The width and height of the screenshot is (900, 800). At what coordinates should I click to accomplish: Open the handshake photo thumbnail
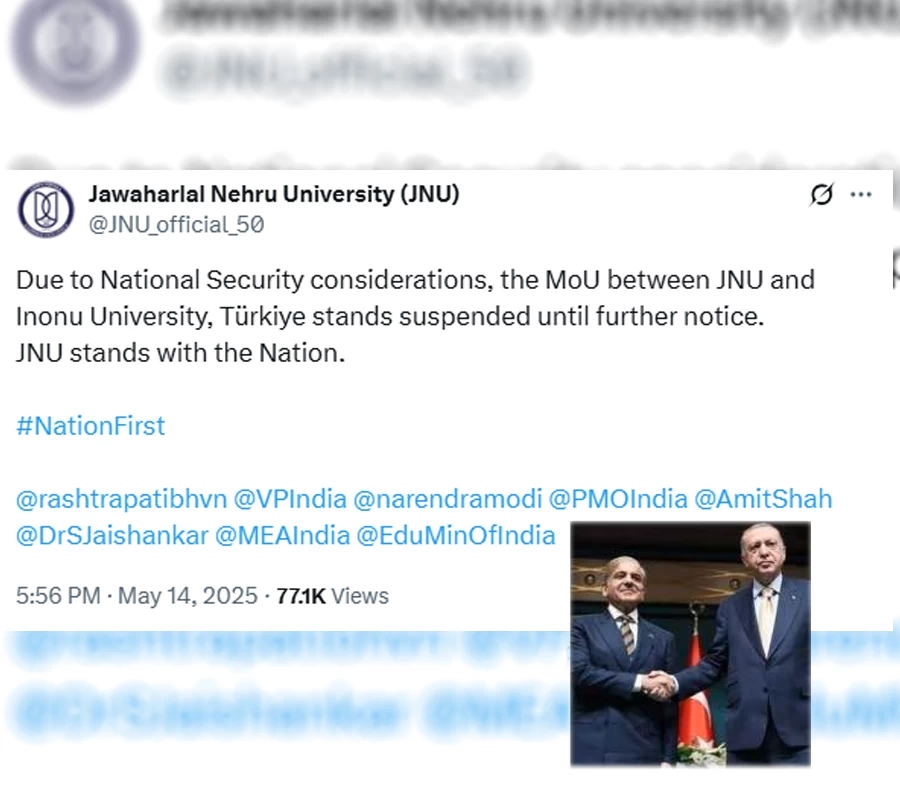point(690,644)
